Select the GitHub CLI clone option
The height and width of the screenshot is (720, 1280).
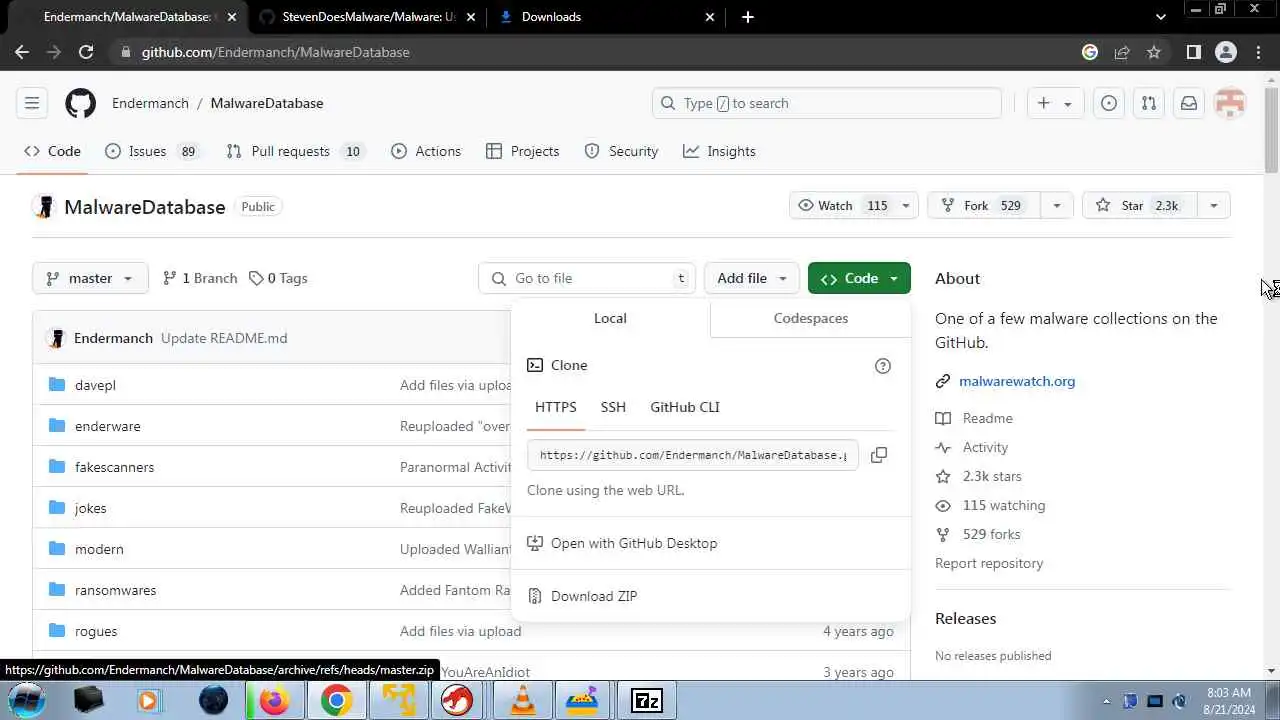coord(685,407)
